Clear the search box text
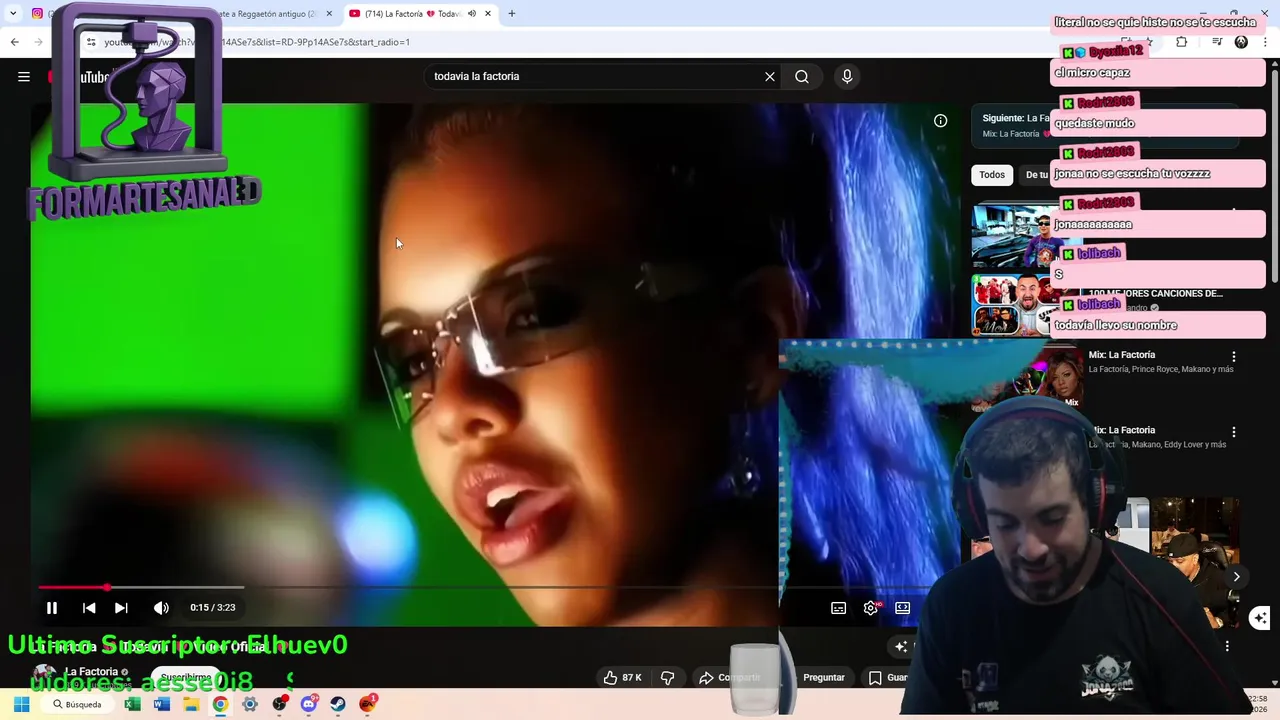This screenshot has height=720, width=1280. (x=770, y=76)
